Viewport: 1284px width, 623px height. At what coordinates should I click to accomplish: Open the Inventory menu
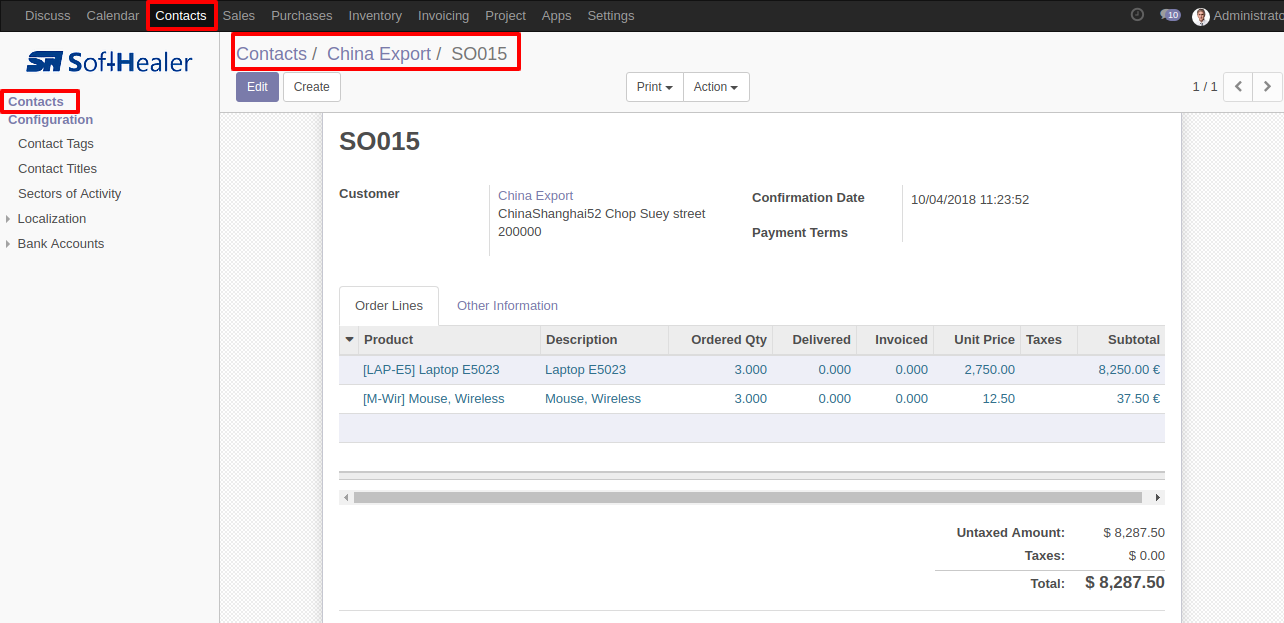[375, 16]
